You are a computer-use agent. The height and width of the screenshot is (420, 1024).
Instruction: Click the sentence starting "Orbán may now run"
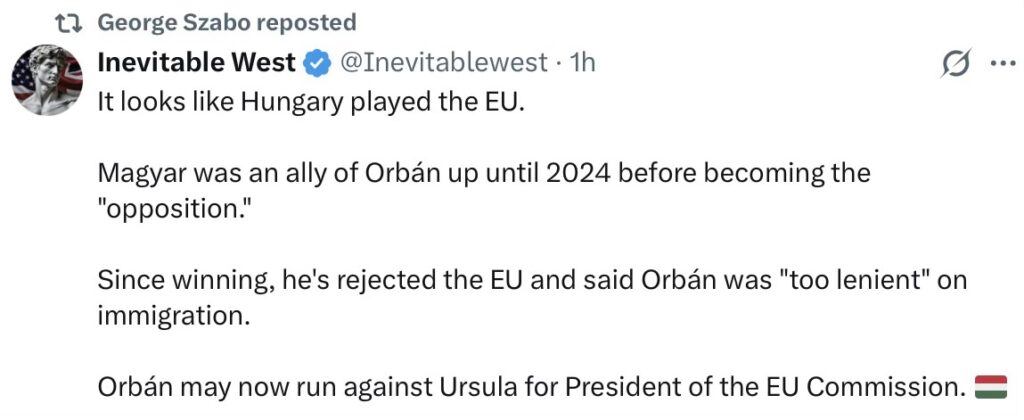coord(535,385)
